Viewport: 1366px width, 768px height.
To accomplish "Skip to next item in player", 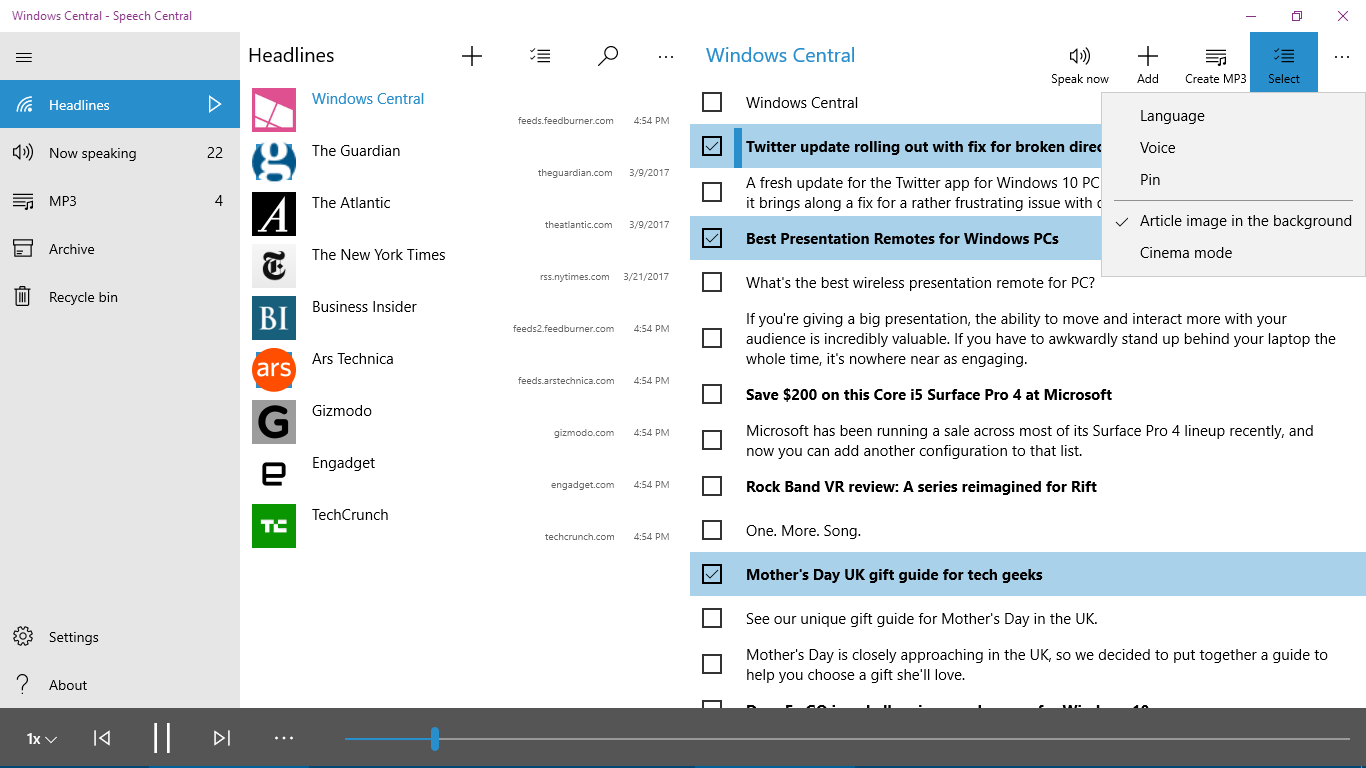I will pyautogui.click(x=222, y=738).
